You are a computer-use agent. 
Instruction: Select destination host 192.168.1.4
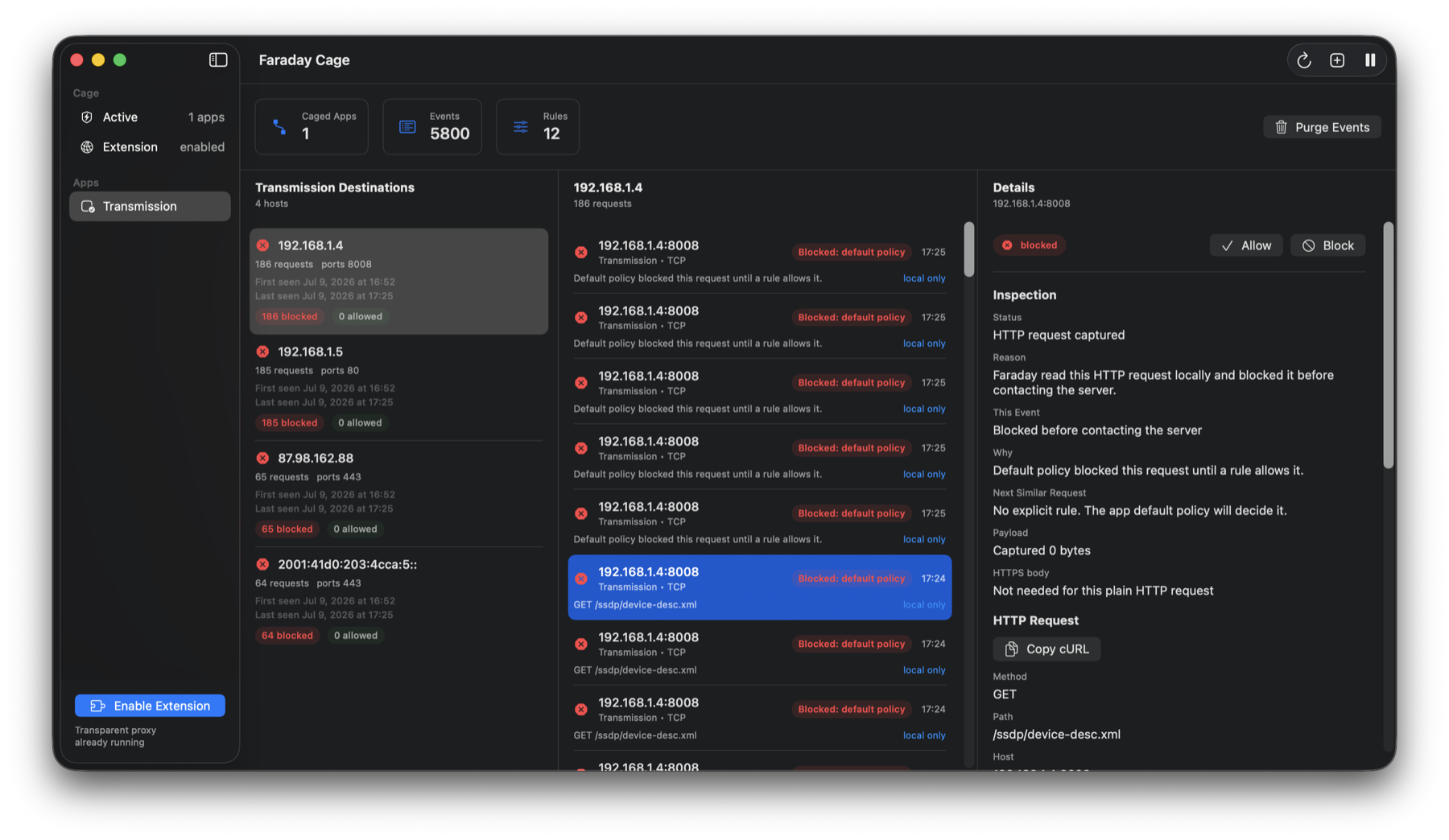point(398,281)
